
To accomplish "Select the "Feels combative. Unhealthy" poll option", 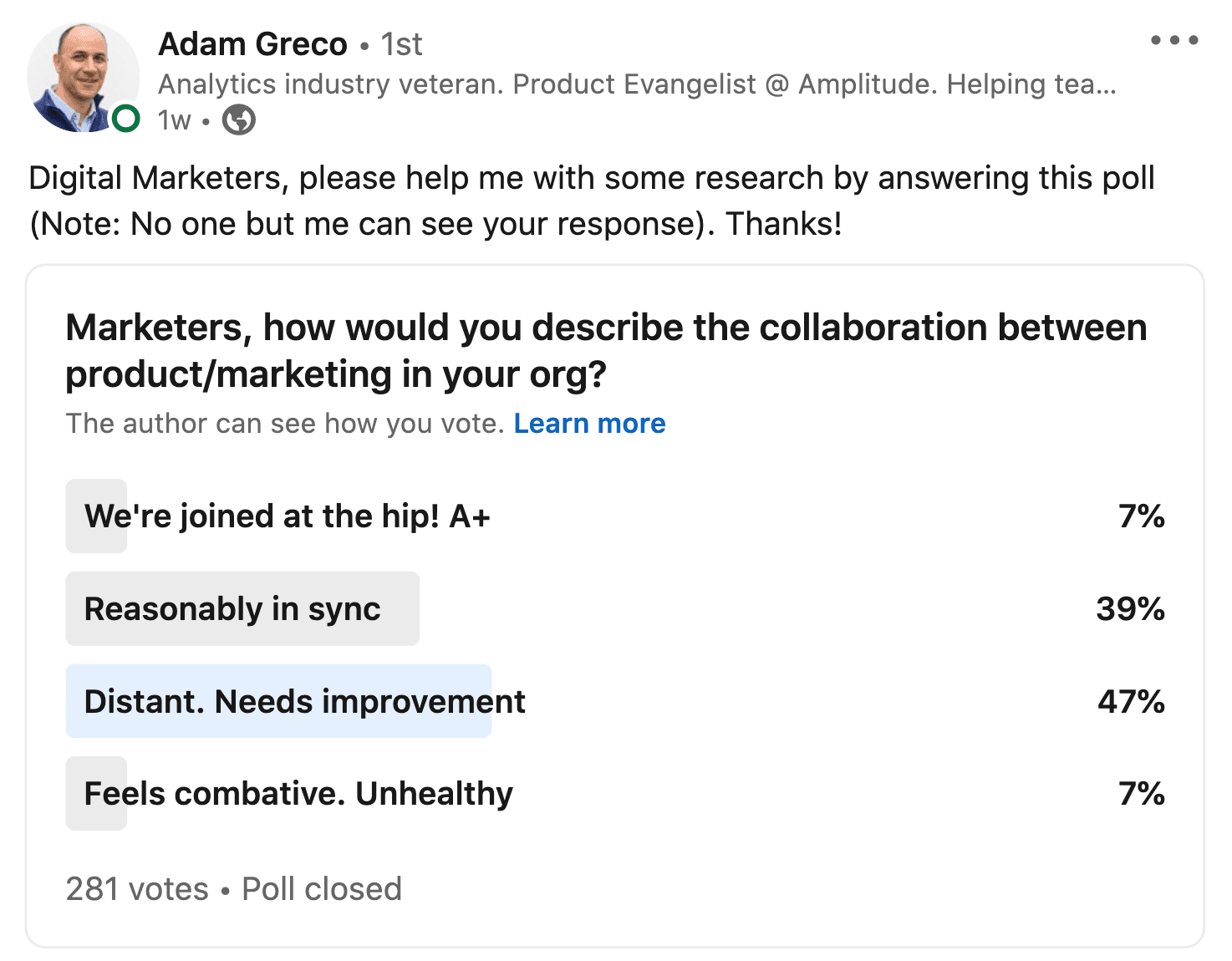I will (x=298, y=794).
